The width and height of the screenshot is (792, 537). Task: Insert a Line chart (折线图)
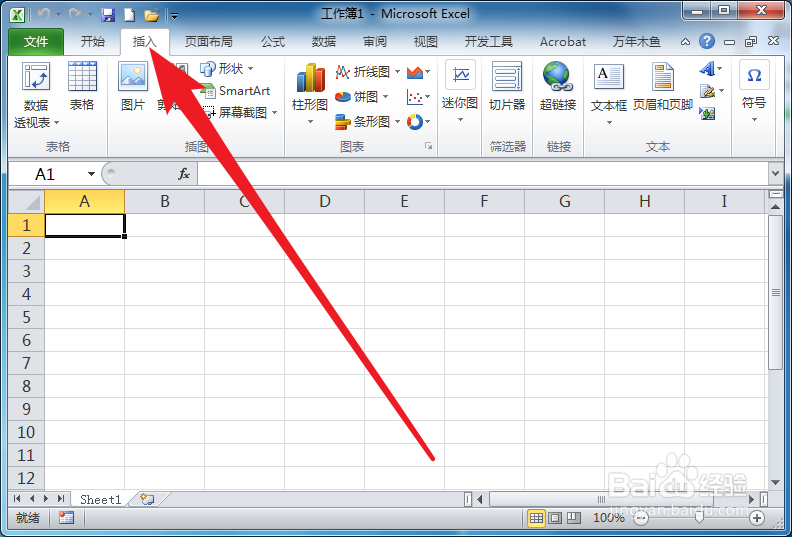tap(368, 72)
